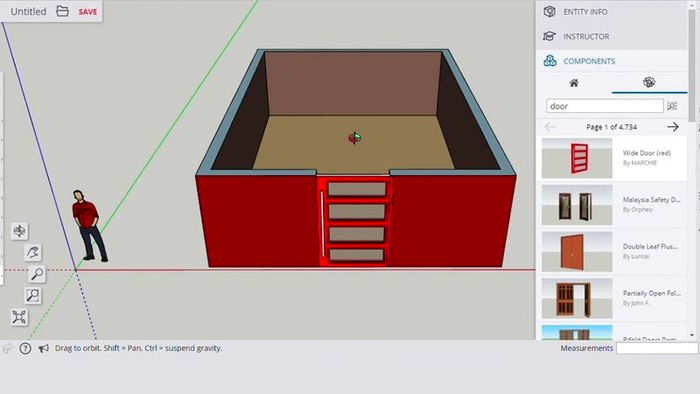Switch to the home In Model tab
The height and width of the screenshot is (394, 700).
pos(574,83)
